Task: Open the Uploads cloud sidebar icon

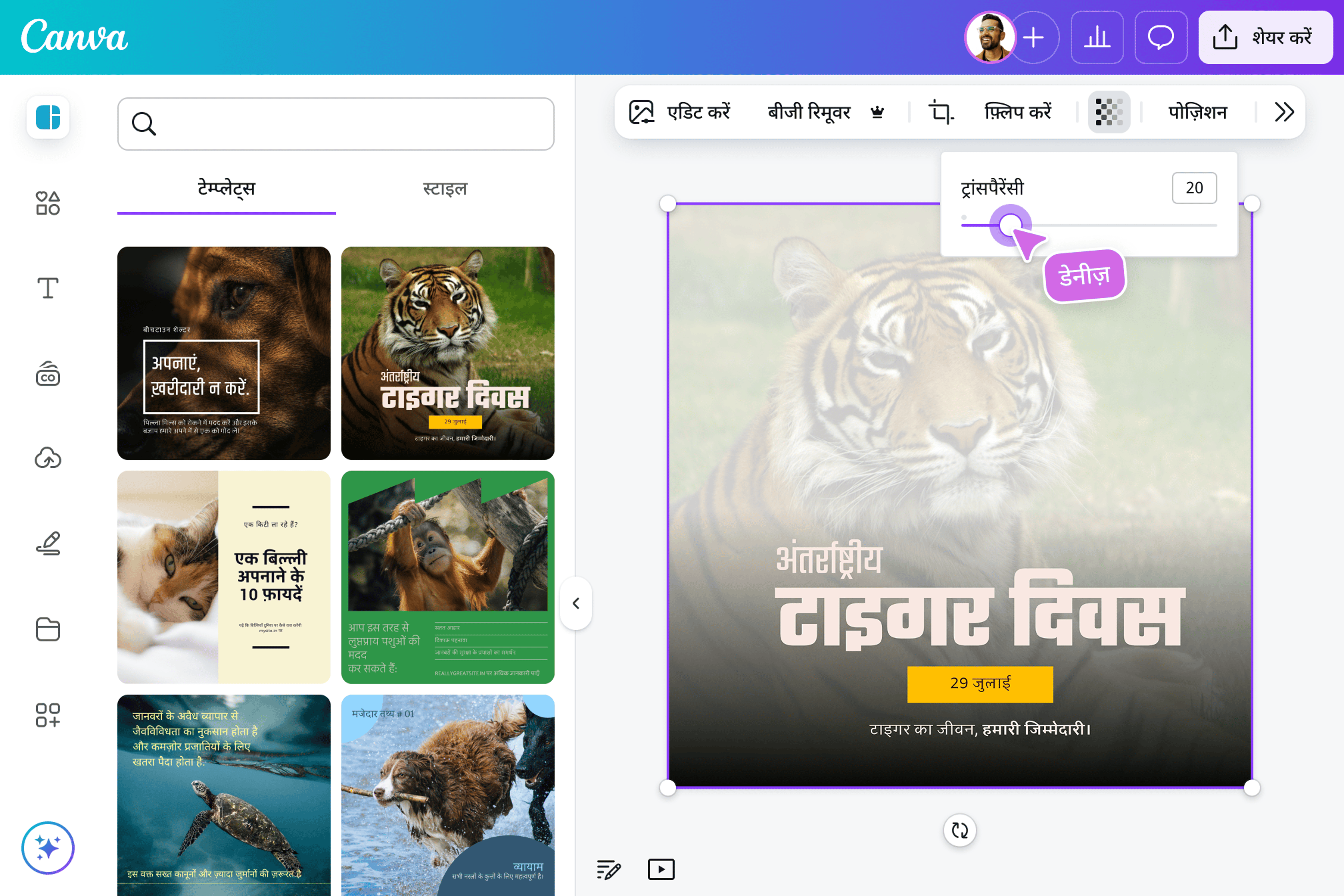Action: 48,458
